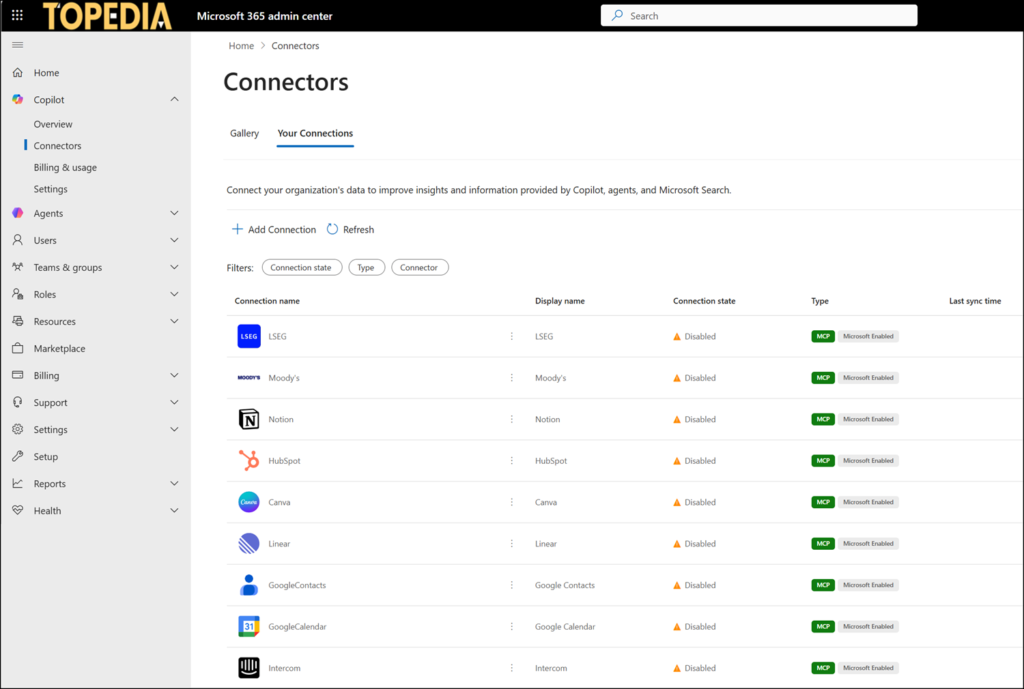Viewport: 1024px width, 689px height.
Task: Expand the Teams & groups chevron
Action: pos(174,267)
